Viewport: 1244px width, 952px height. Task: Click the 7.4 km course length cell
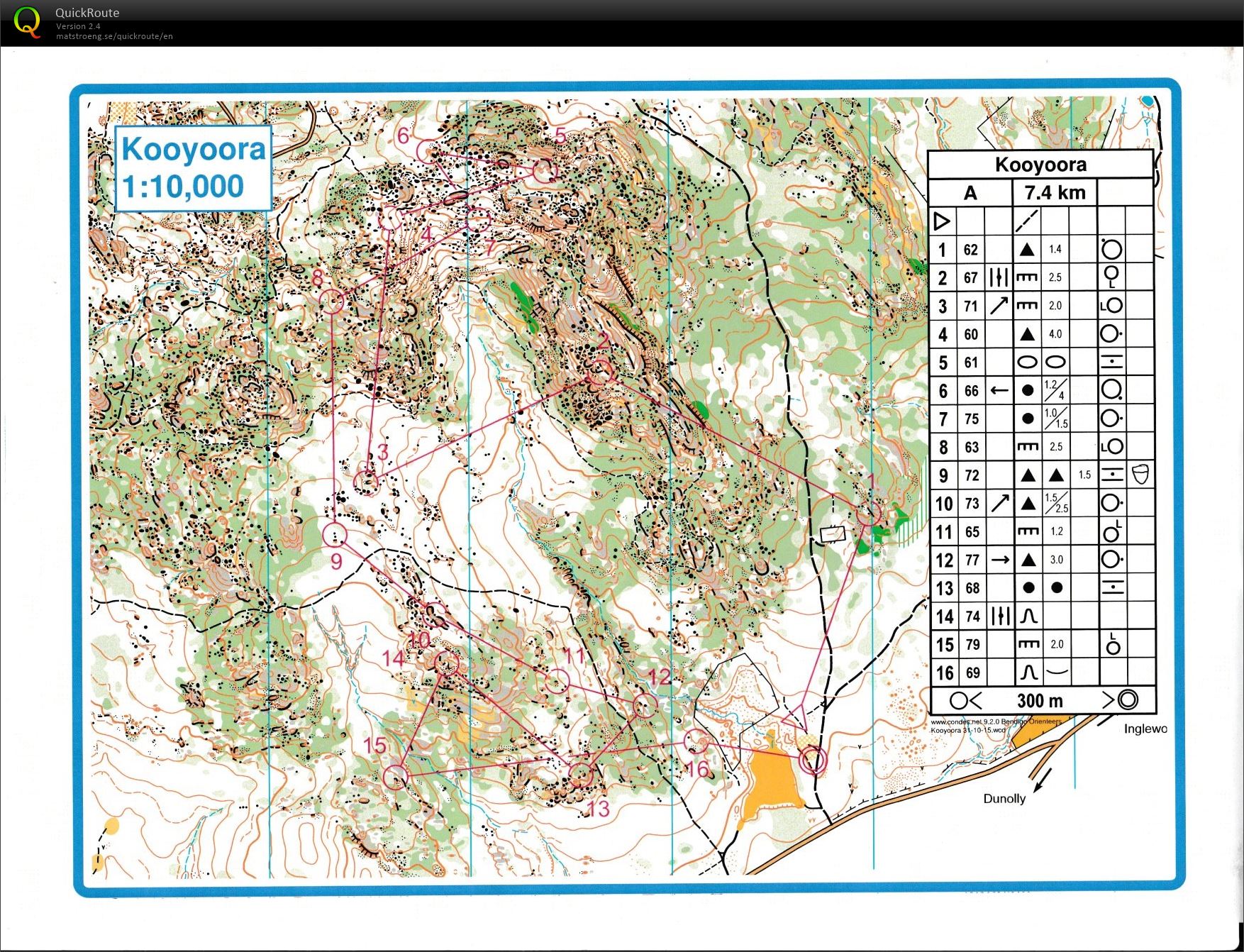[1054, 192]
